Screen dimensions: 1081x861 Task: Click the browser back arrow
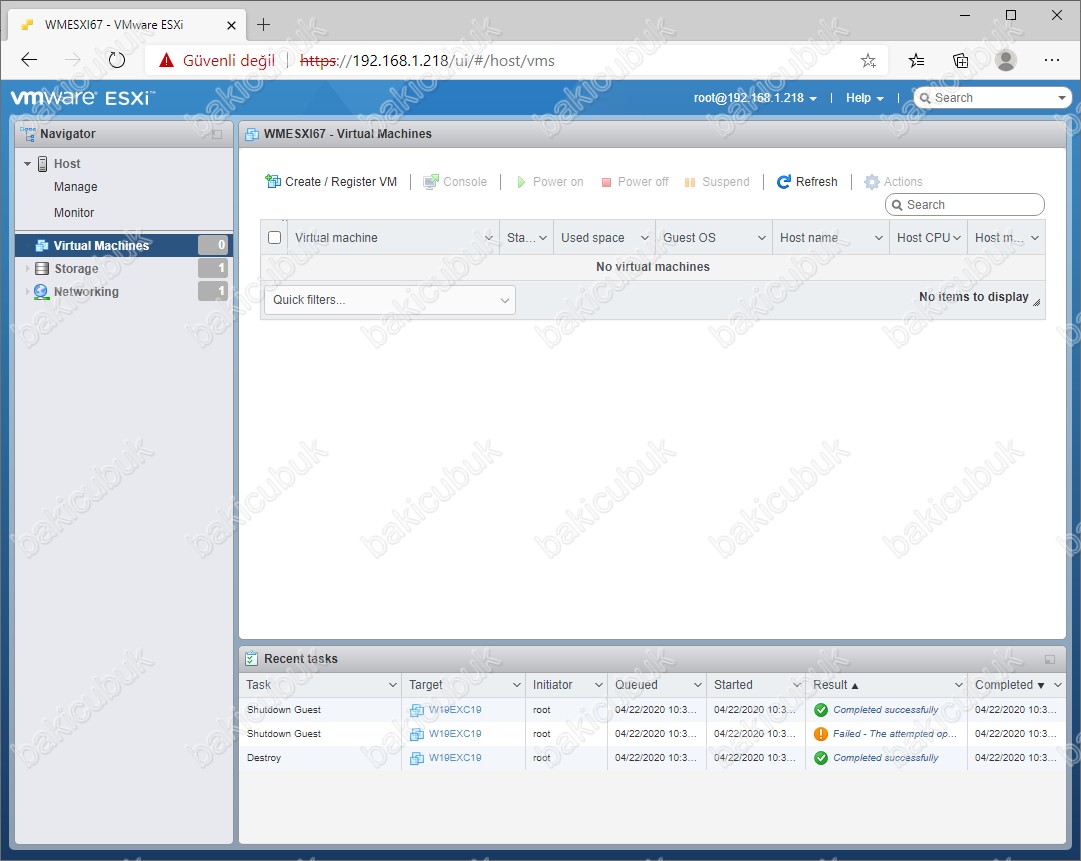pos(29,60)
